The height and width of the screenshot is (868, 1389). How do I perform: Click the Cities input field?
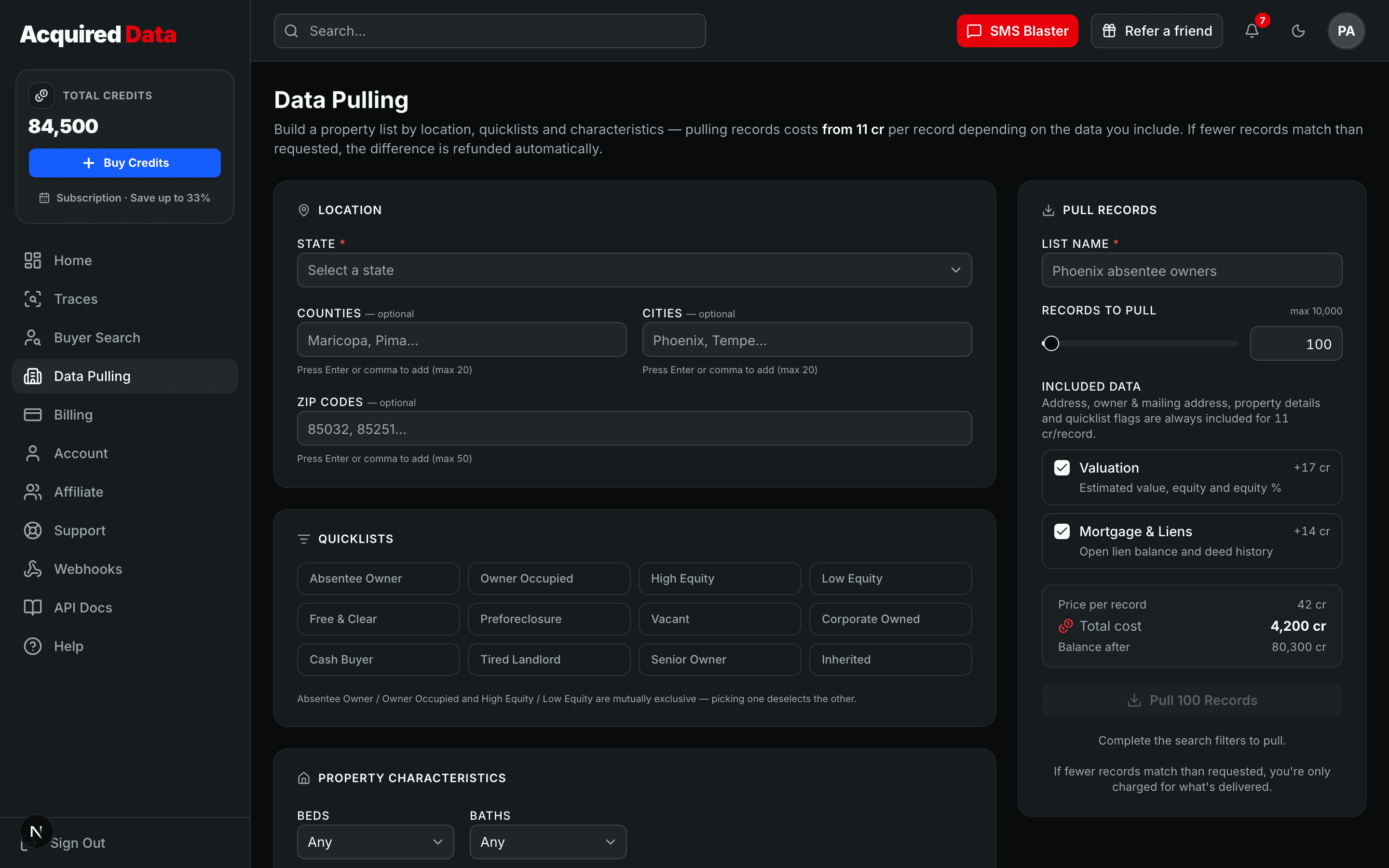coord(807,340)
